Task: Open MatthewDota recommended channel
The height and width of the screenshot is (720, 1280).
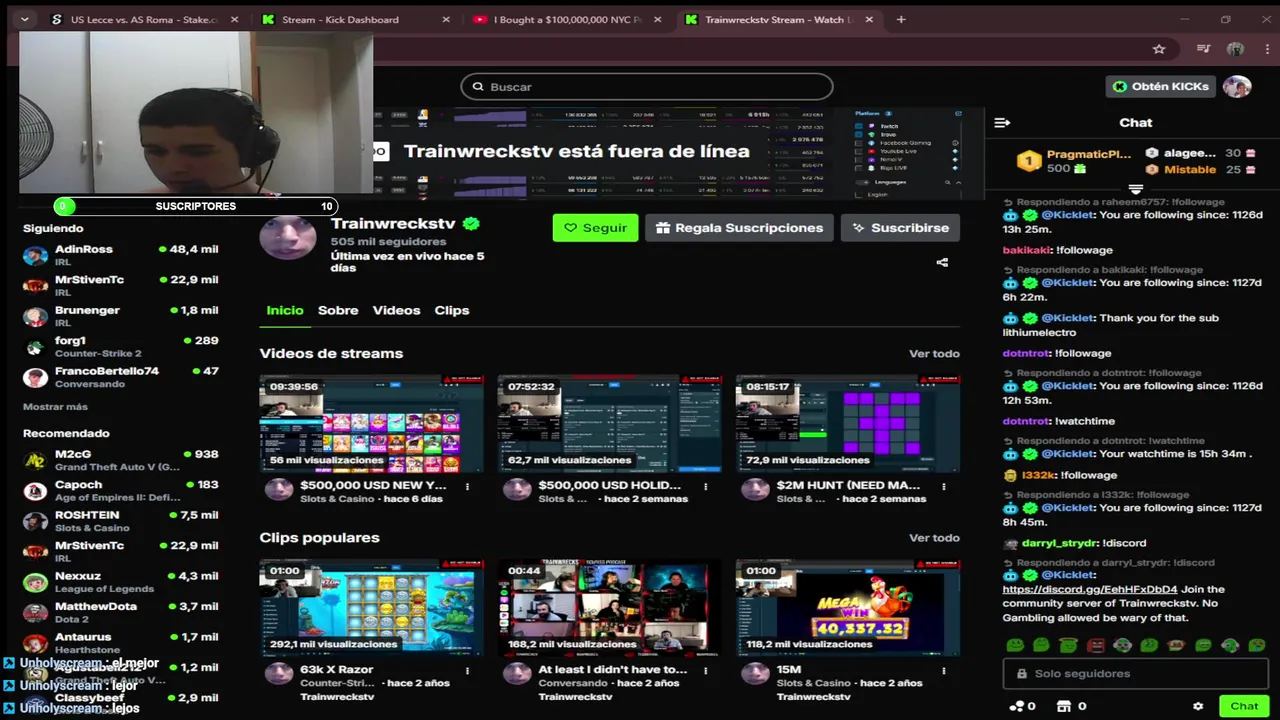Action: click(x=121, y=613)
